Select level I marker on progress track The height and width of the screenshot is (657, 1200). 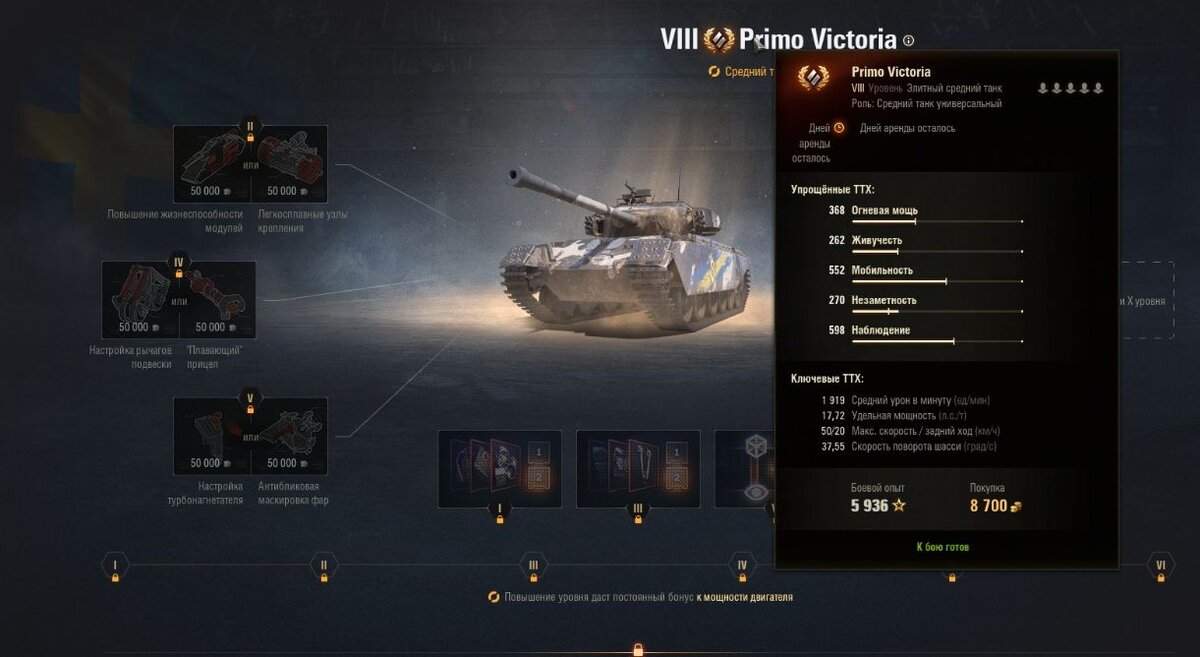click(x=115, y=565)
